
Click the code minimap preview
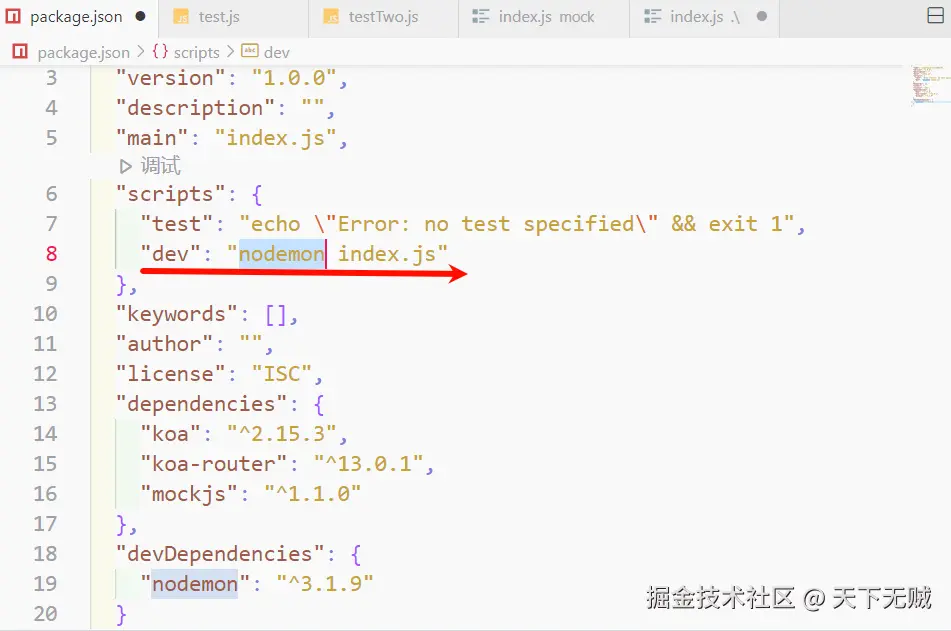click(929, 86)
